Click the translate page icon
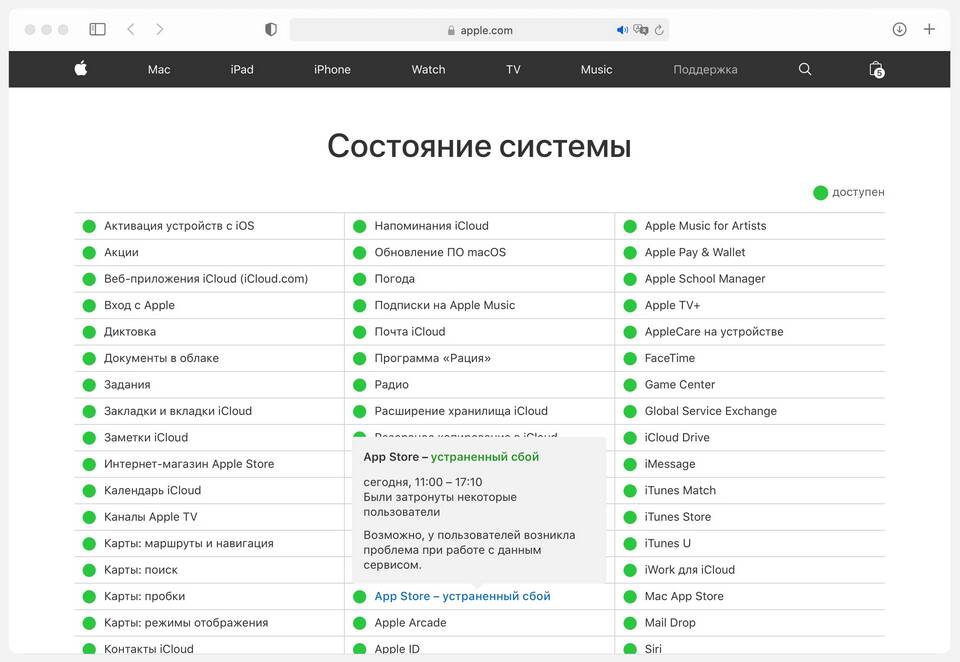 pyautogui.click(x=641, y=30)
